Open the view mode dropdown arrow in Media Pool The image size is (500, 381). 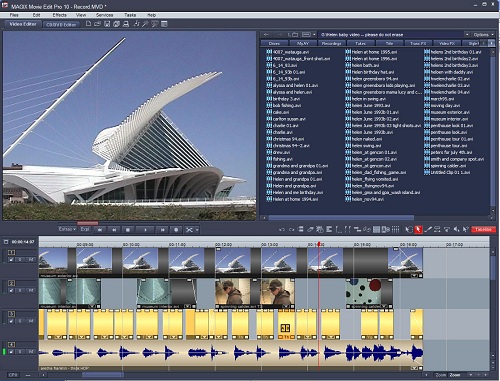pos(314,35)
